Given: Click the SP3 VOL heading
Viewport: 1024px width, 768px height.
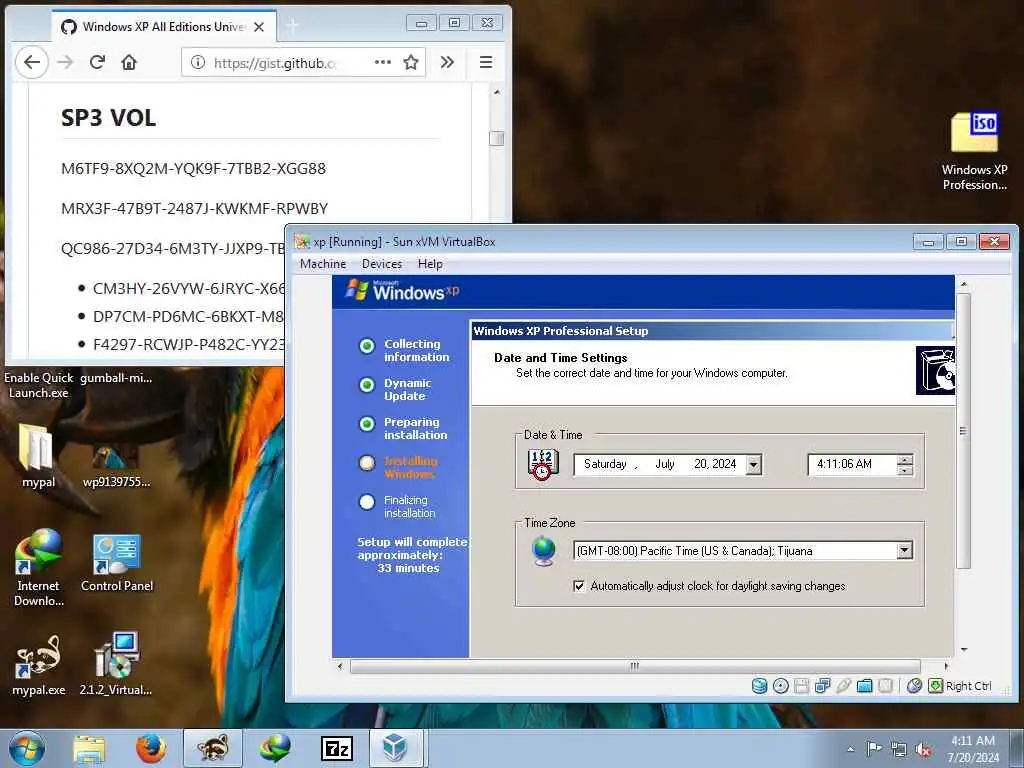Looking at the screenshot, I should coord(108,118).
